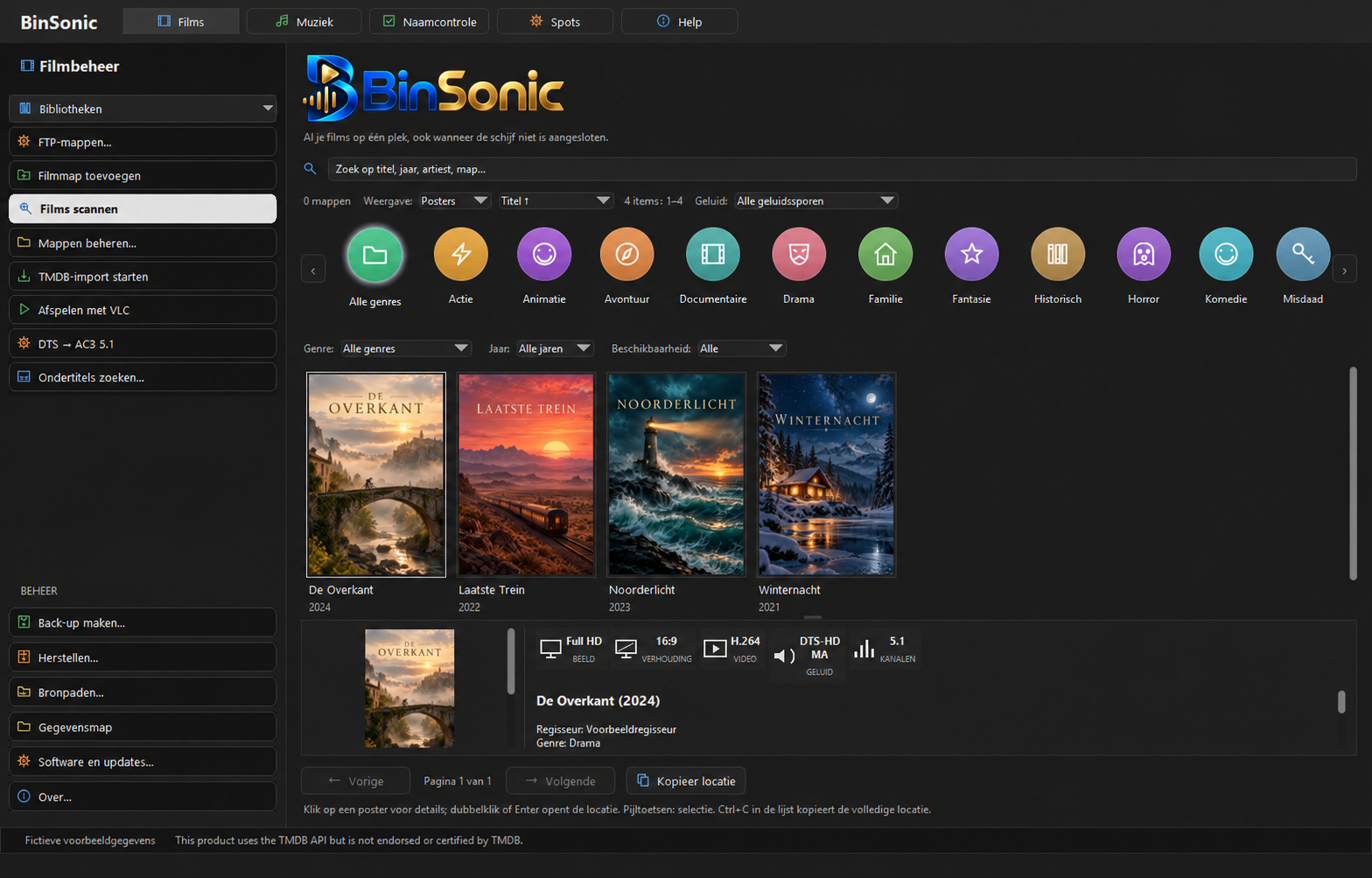Start the TMDB-import
The height and width of the screenshot is (878, 1372).
[x=143, y=277]
